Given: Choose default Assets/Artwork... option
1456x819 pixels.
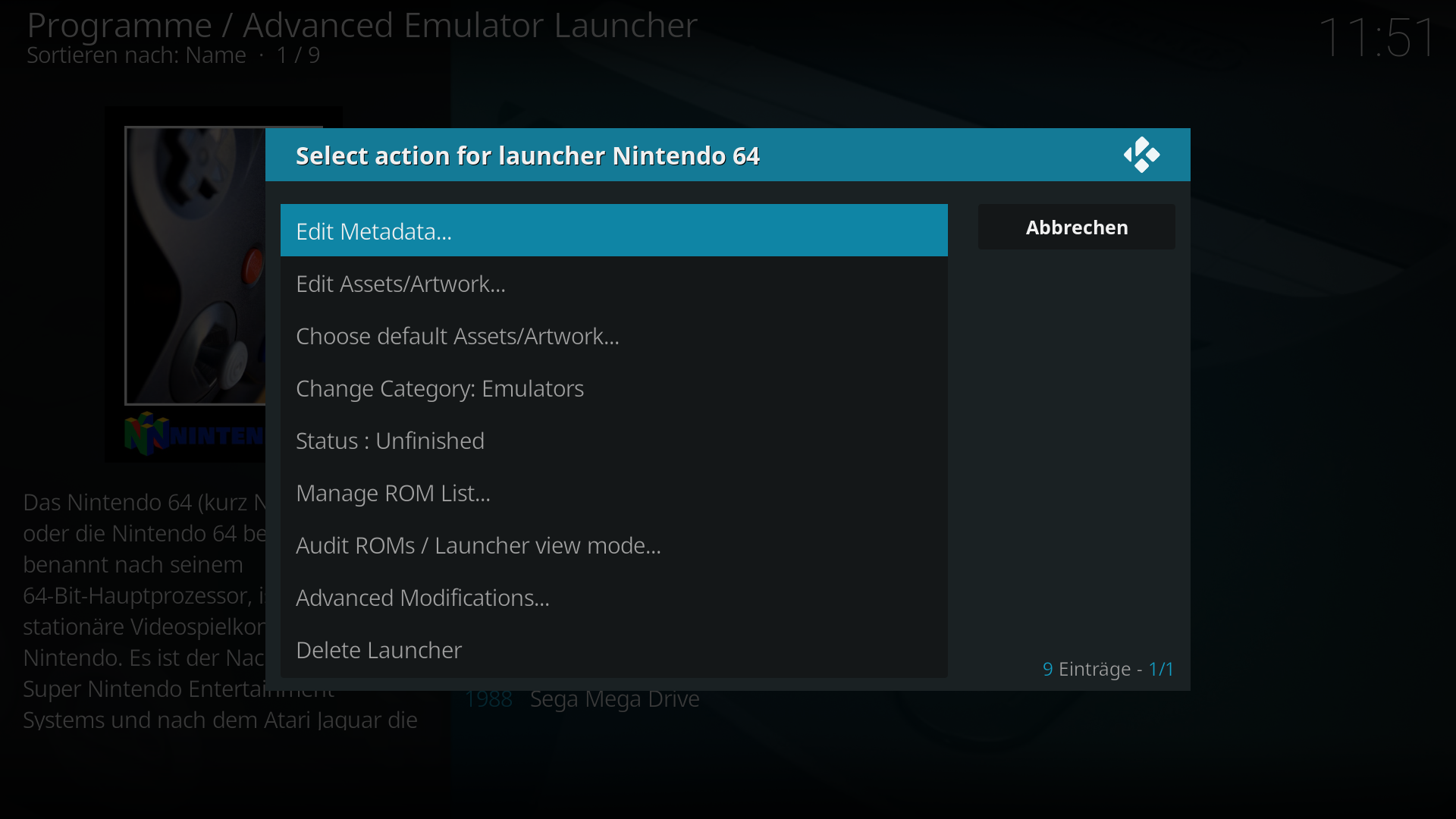Looking at the screenshot, I should pyautogui.click(x=613, y=335).
